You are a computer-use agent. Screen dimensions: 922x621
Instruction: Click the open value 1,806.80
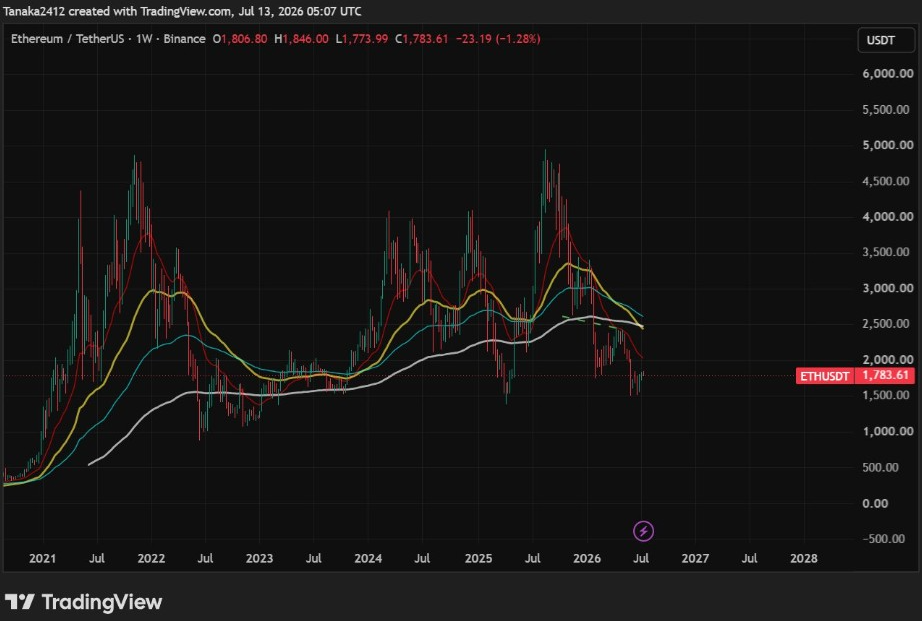pyautogui.click(x=244, y=39)
